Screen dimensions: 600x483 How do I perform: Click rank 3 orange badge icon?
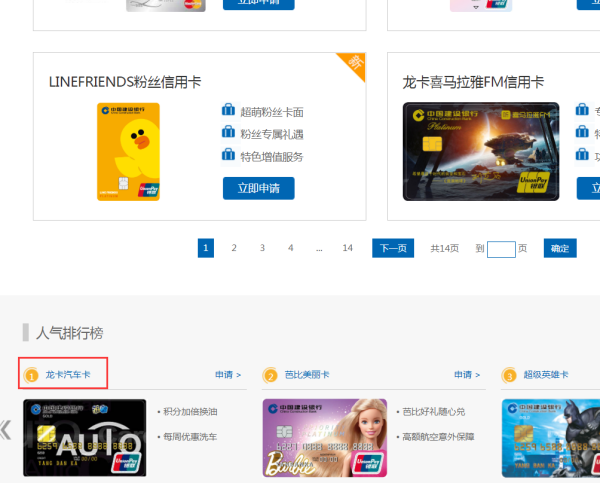point(509,375)
